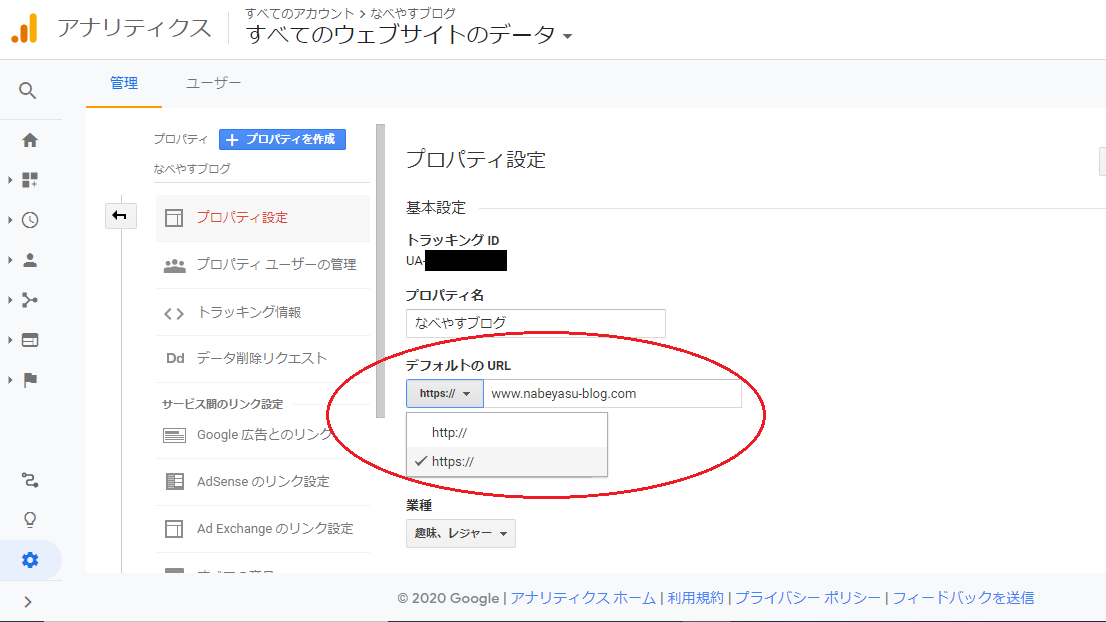
Task: Open トラッキング情報 menu item
Action: (x=262, y=312)
